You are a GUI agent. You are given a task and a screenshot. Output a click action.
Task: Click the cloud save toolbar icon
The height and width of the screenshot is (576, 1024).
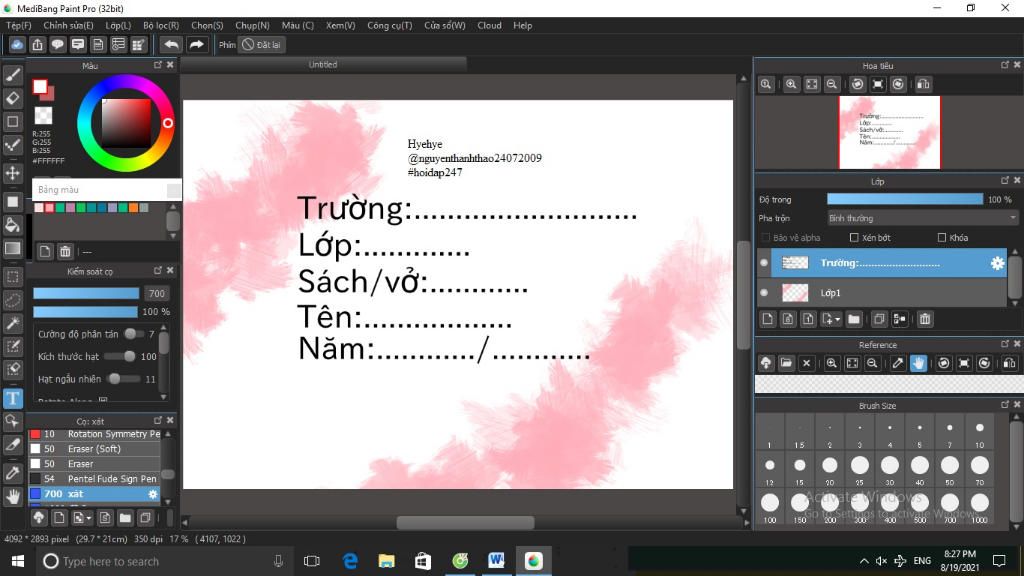coord(17,44)
